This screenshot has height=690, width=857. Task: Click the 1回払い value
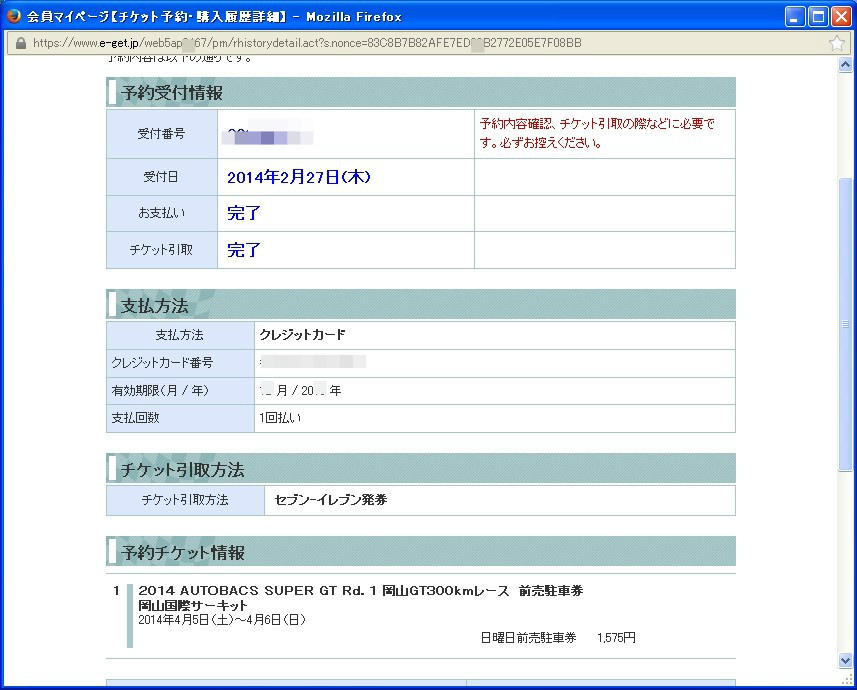pyautogui.click(x=280, y=418)
